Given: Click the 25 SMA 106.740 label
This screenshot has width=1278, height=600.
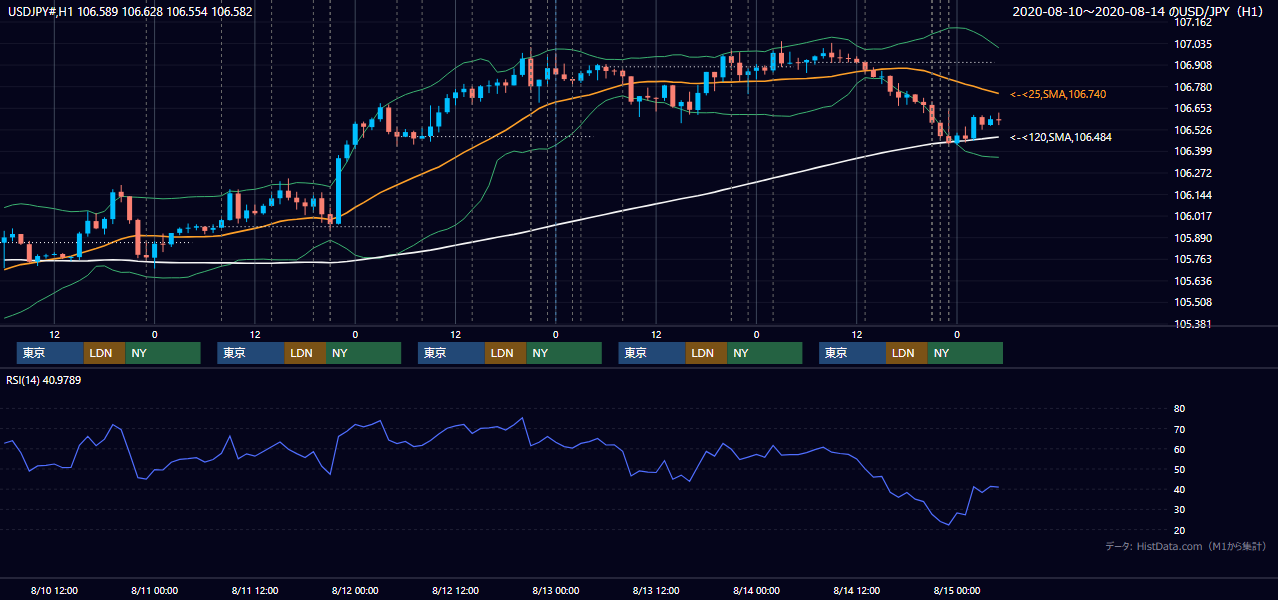Looking at the screenshot, I should coord(1058,94).
